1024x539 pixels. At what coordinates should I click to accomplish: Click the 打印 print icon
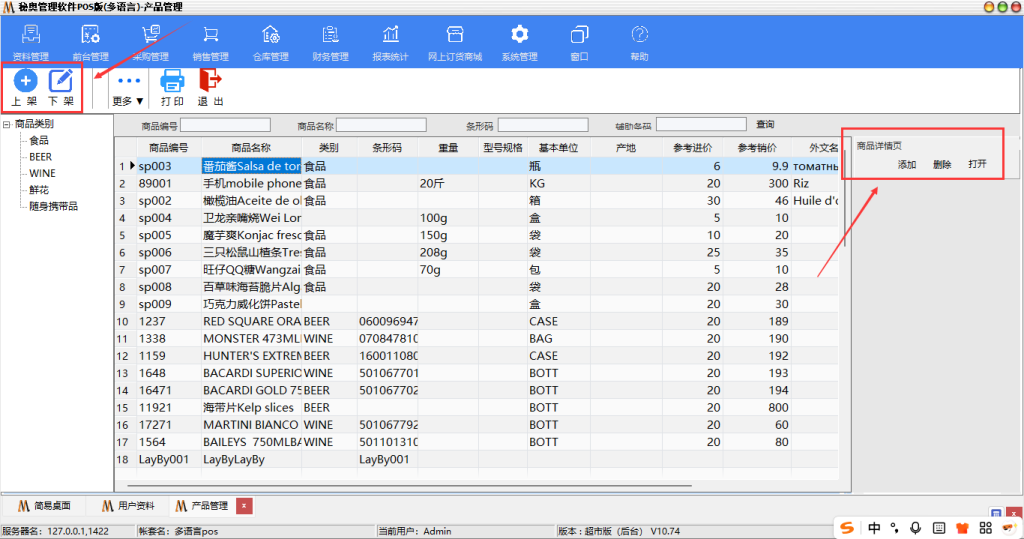[x=172, y=82]
